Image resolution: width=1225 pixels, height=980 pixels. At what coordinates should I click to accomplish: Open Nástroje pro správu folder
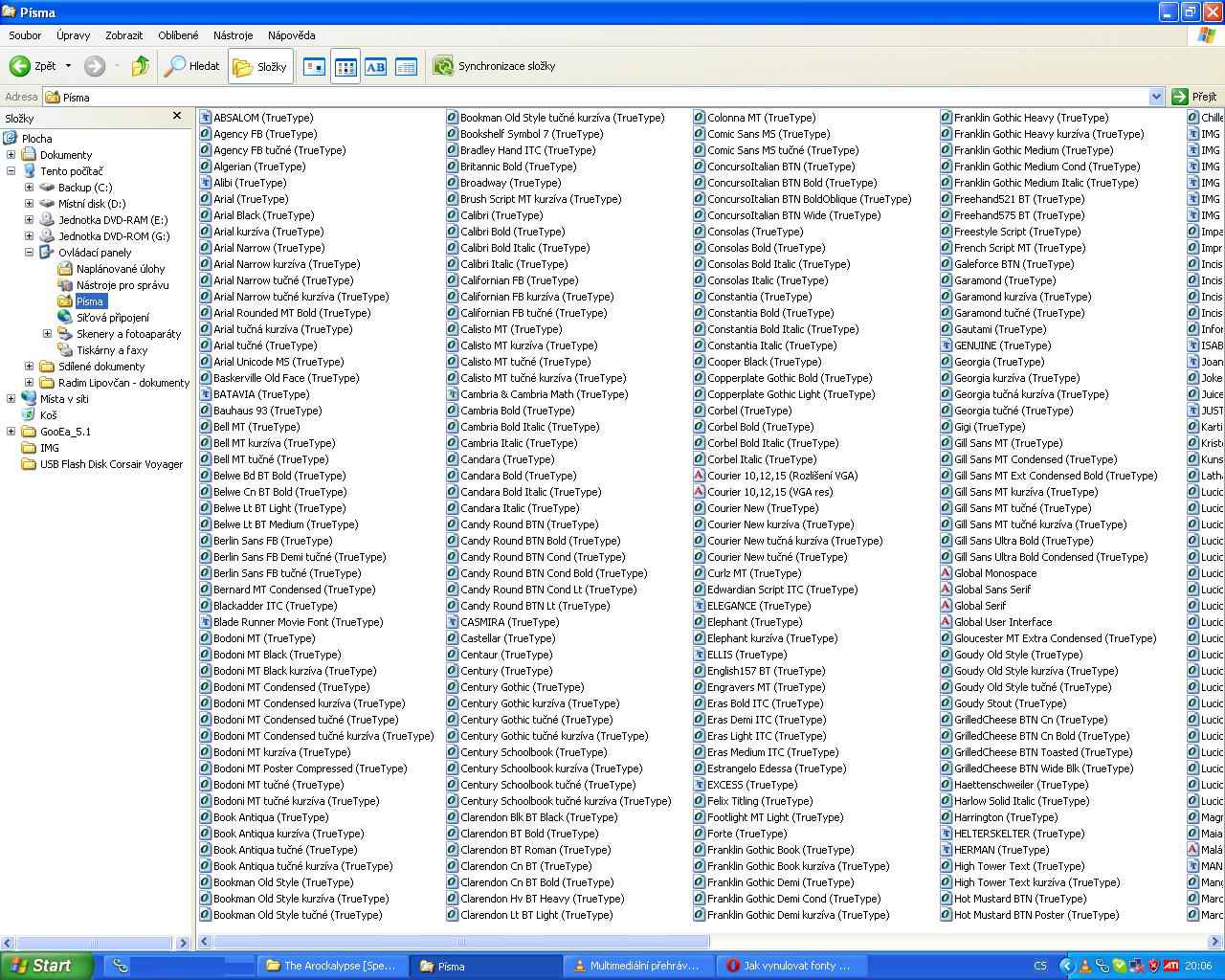click(x=122, y=285)
